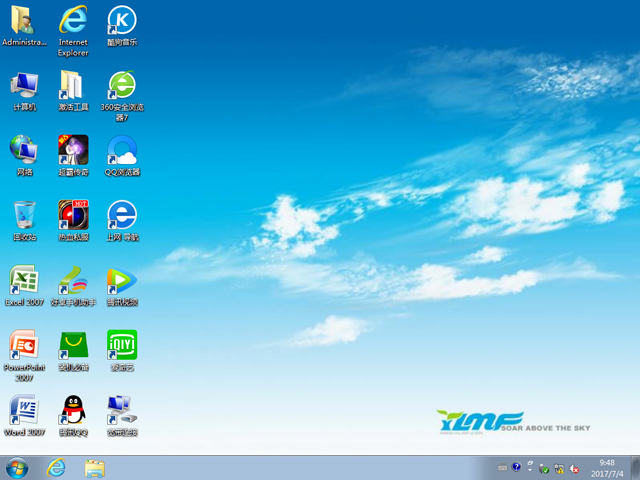Click the network warning tray icon
The width and height of the screenshot is (640, 480).
pos(560,467)
